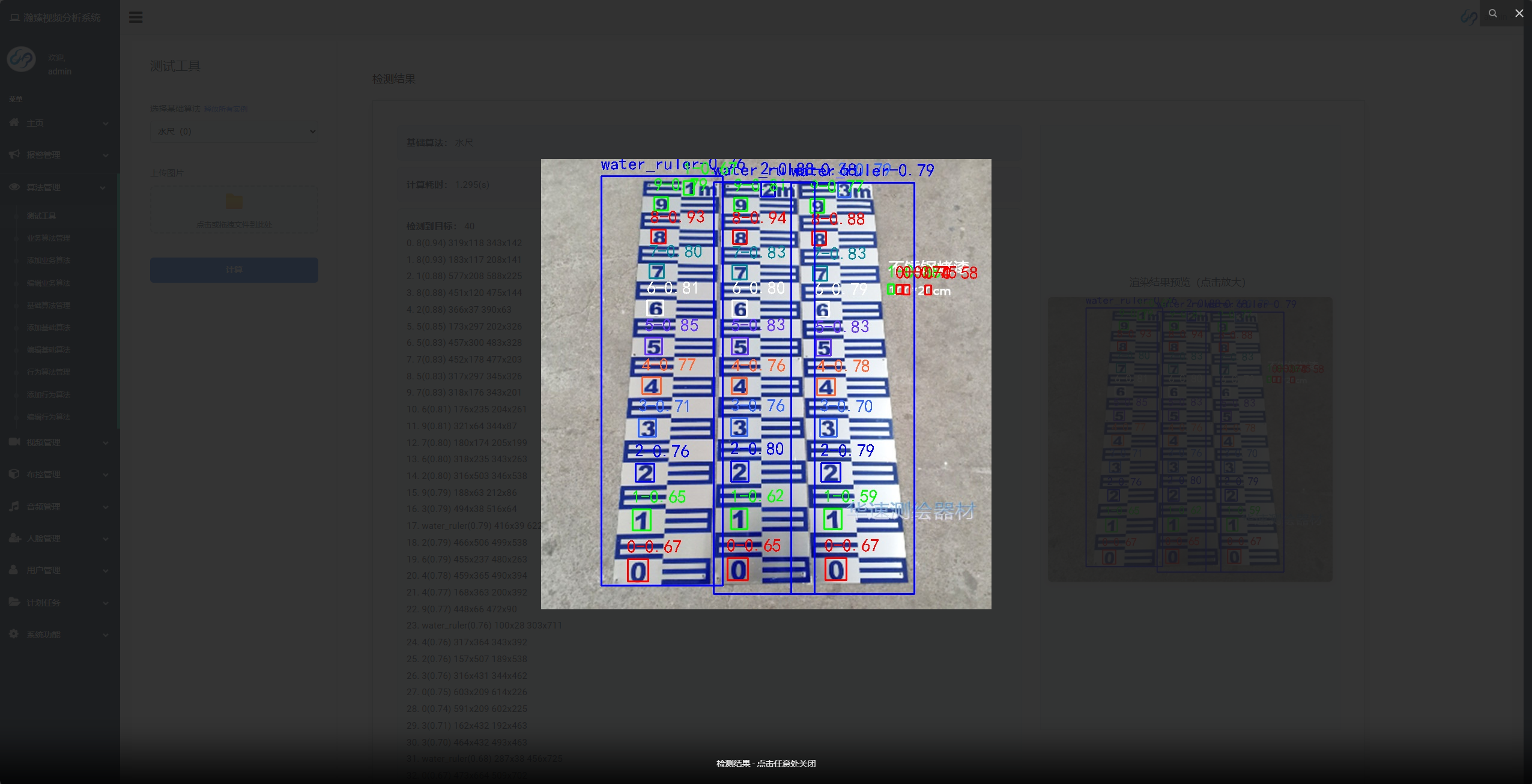Click the 基础算法: 水尺 text
Screen dimensions: 1532x784
[440, 143]
